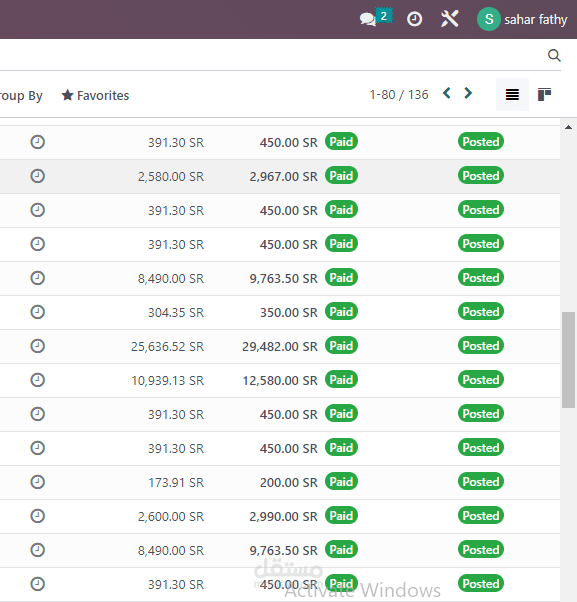Screen dimensions: 577x602
Task: Click Paid badge beside 350.00 SR
Action: pos(341,311)
